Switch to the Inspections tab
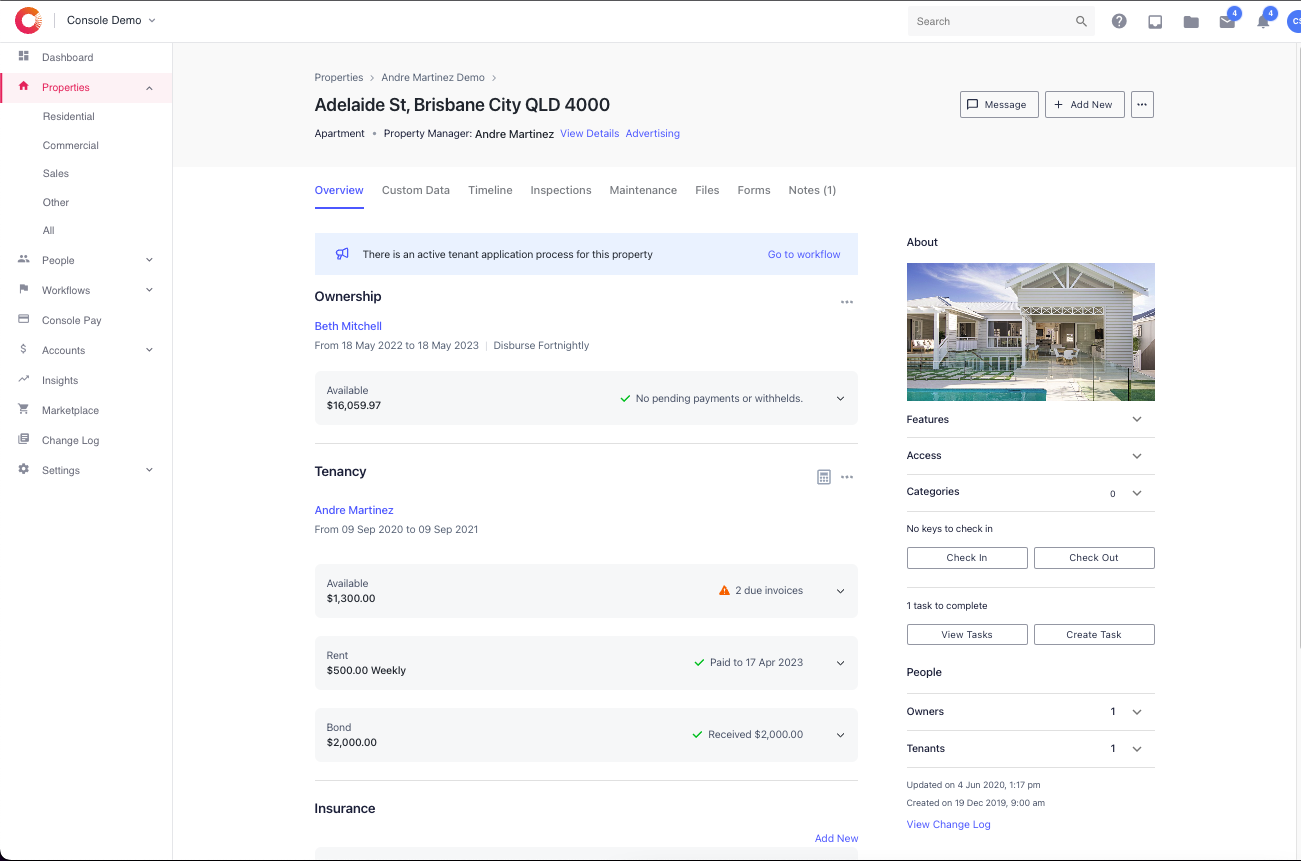Screen dimensions: 1301x861 (561, 190)
